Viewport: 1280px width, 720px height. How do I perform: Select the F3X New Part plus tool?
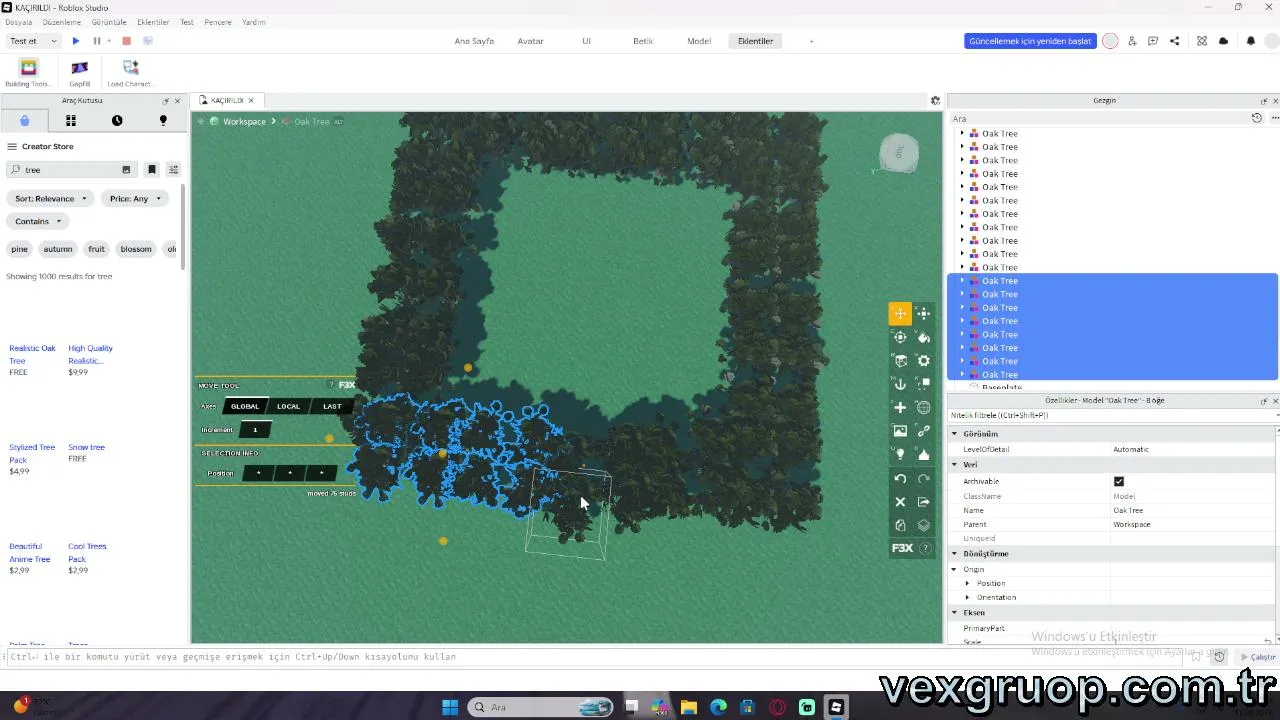900,408
